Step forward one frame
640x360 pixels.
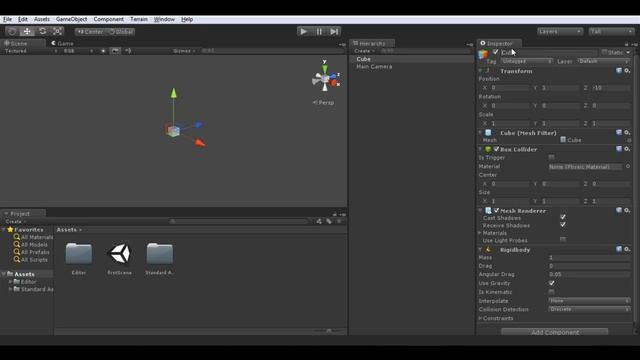[x=334, y=31]
